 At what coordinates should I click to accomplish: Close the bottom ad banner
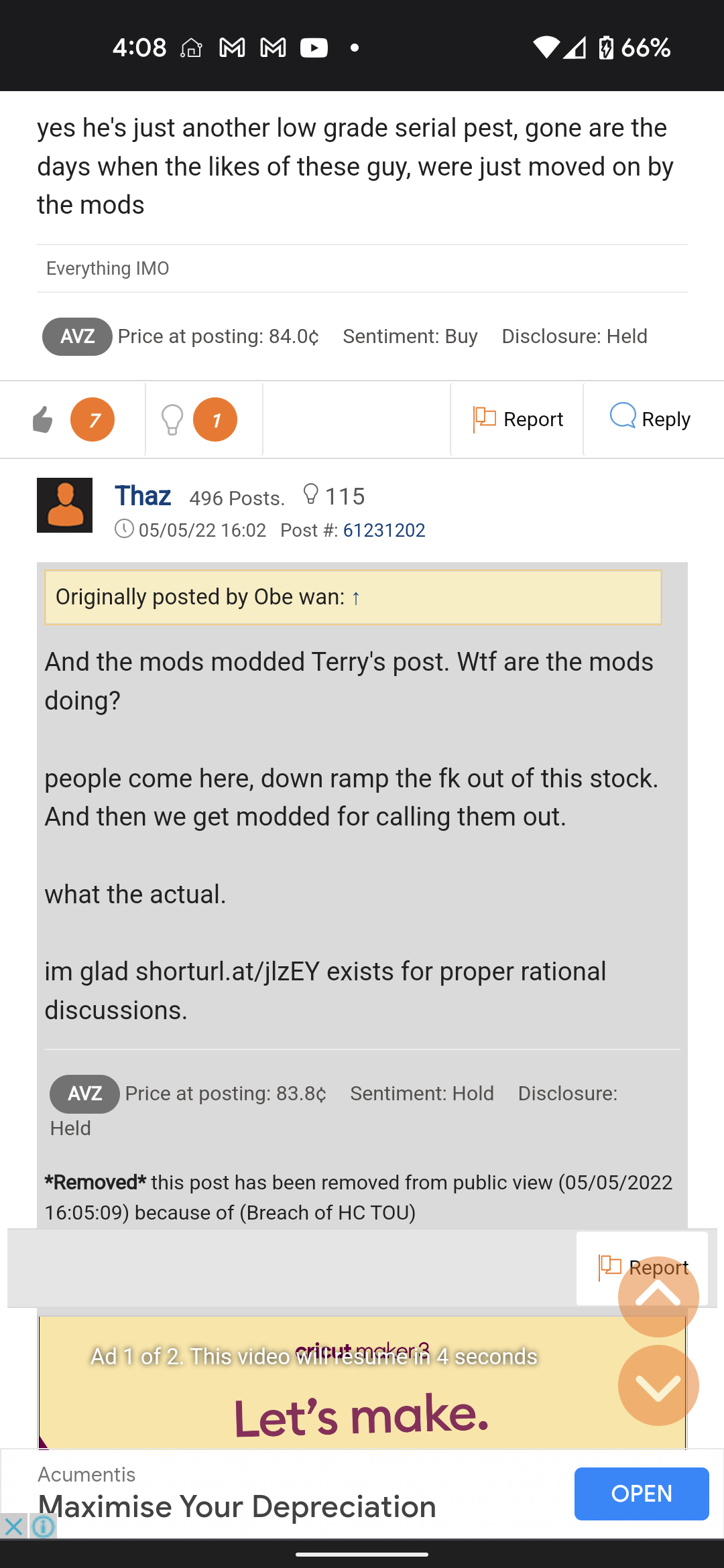pyautogui.click(x=13, y=1526)
